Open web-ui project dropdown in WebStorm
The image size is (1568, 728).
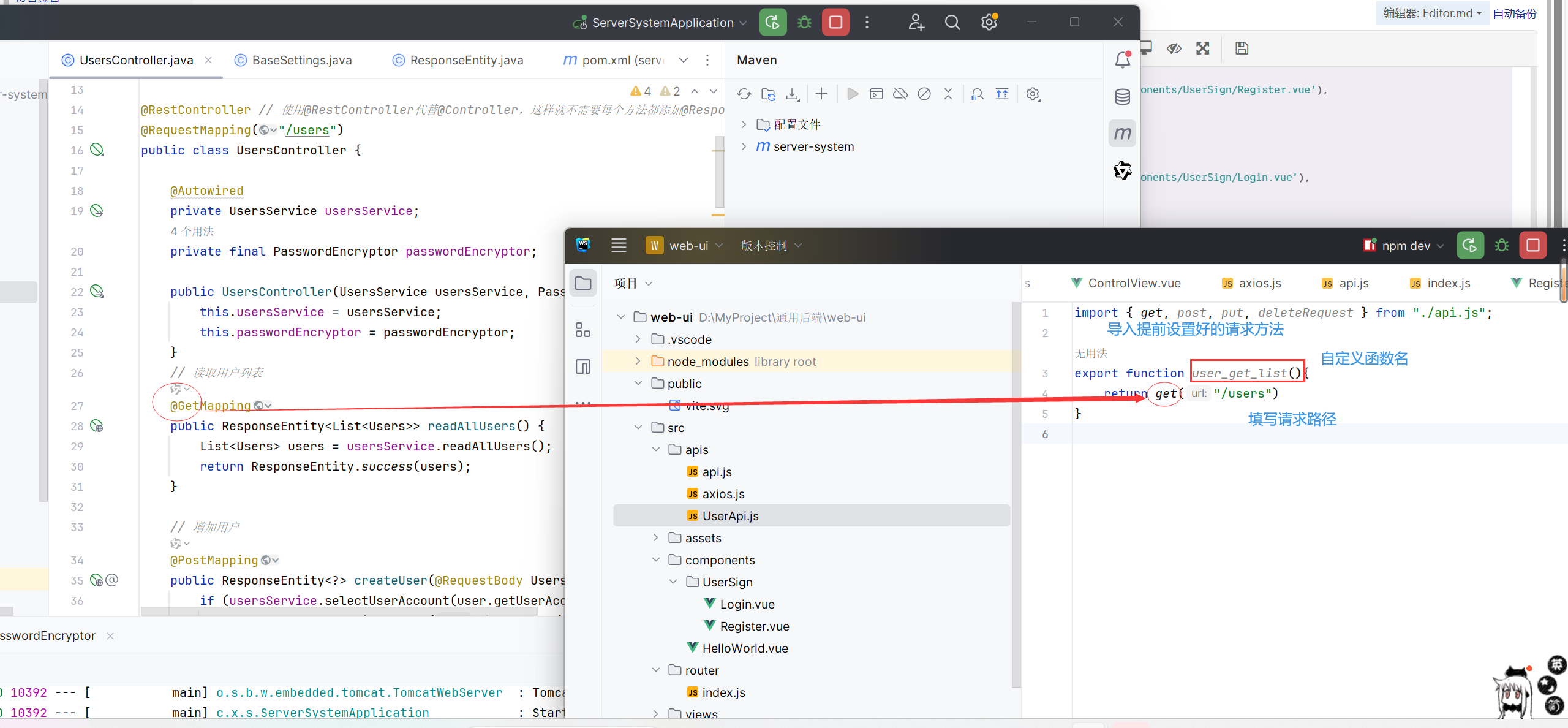tap(685, 246)
